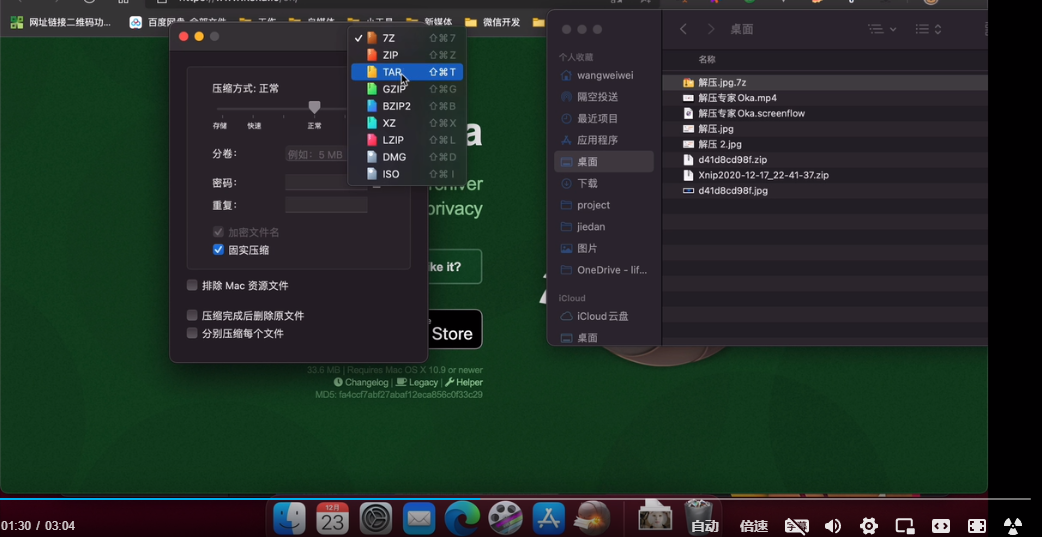Go forward in Finder window

click(711, 29)
